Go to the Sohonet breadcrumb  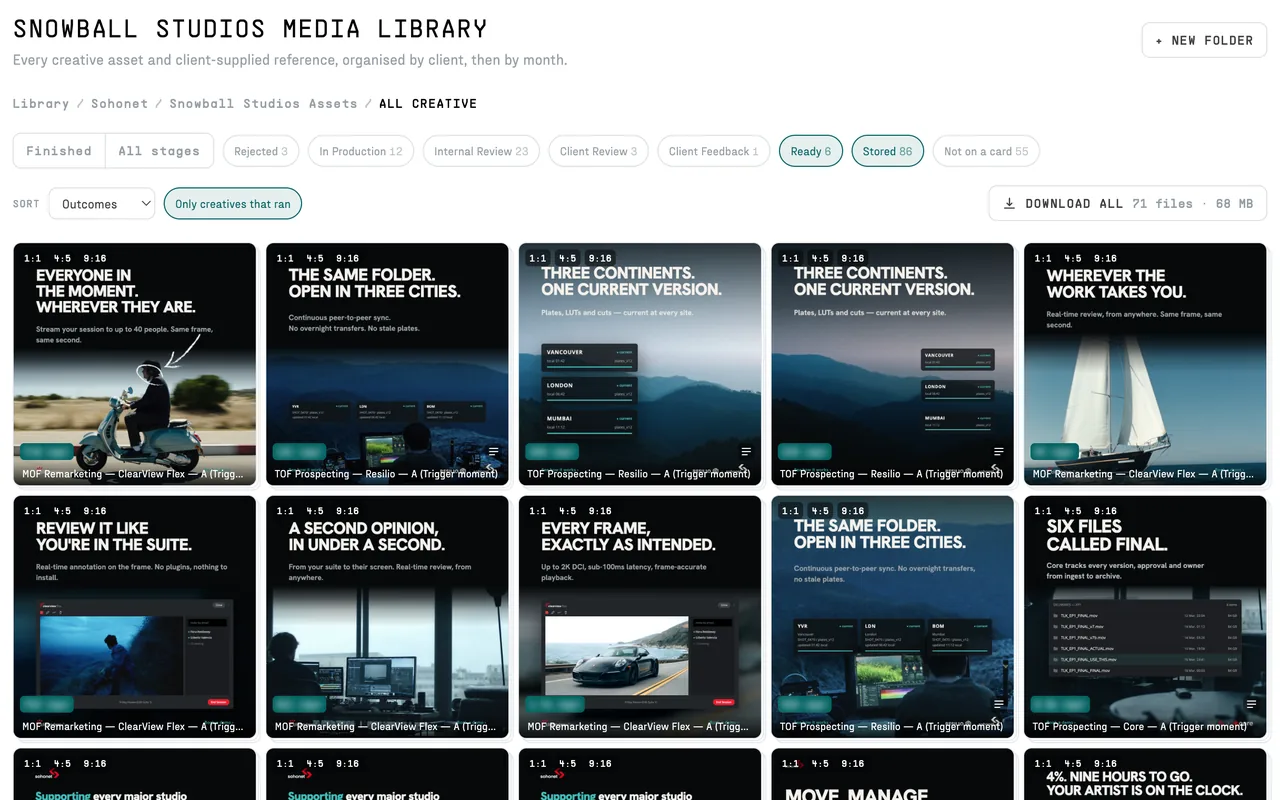119,104
